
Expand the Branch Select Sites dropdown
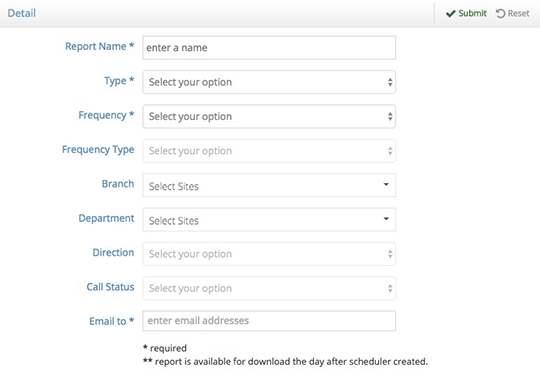point(269,185)
